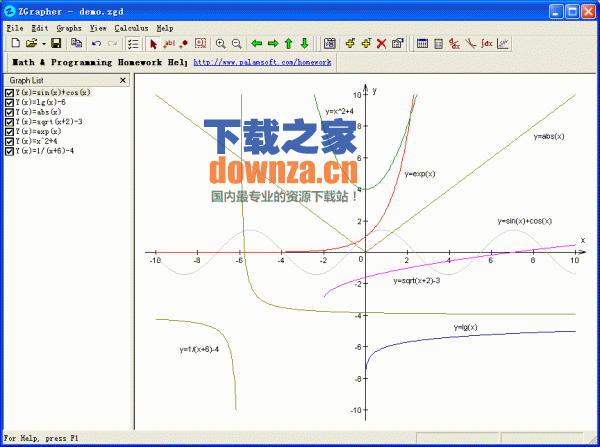Follow the palamsoft.com homework link
This screenshot has width=600, height=447.
(x=262, y=62)
